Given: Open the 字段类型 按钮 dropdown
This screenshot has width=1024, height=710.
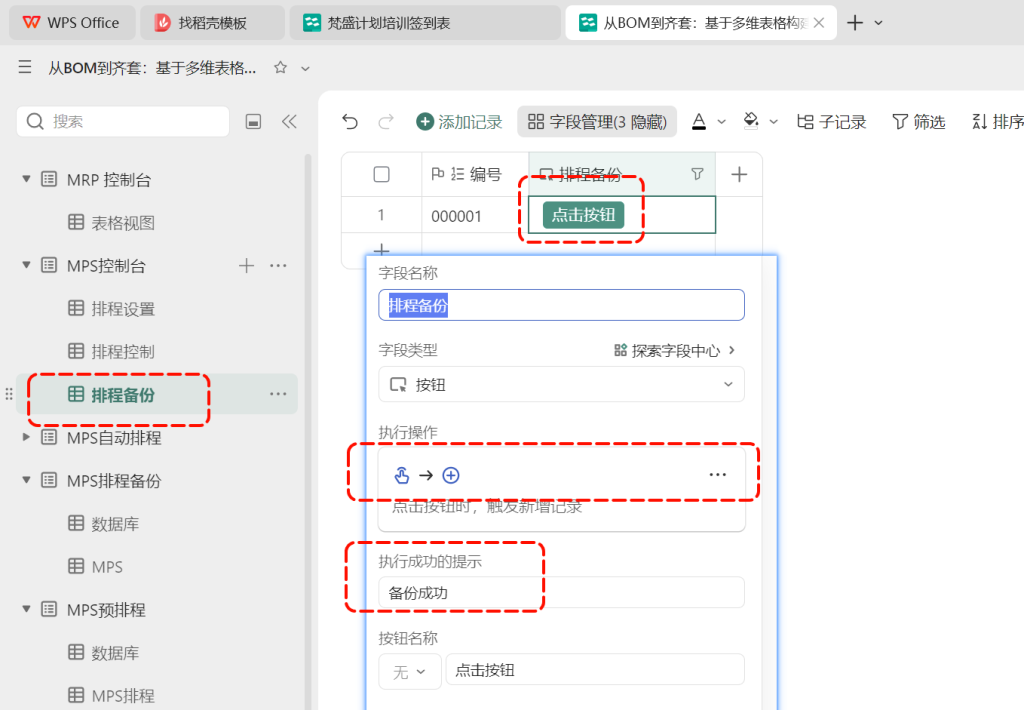Looking at the screenshot, I should pos(561,384).
